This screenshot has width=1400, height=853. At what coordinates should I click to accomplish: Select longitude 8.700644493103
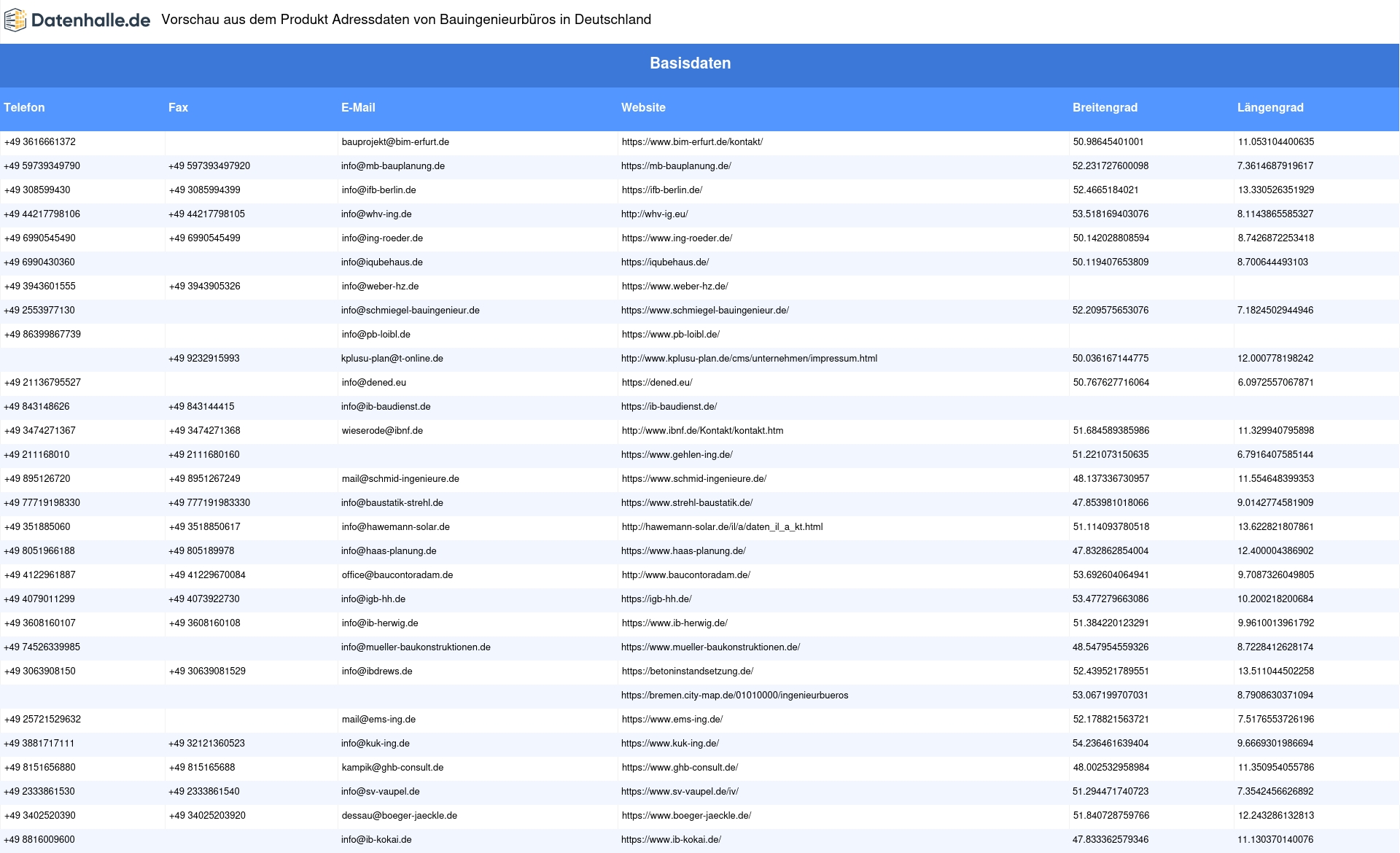[1272, 262]
